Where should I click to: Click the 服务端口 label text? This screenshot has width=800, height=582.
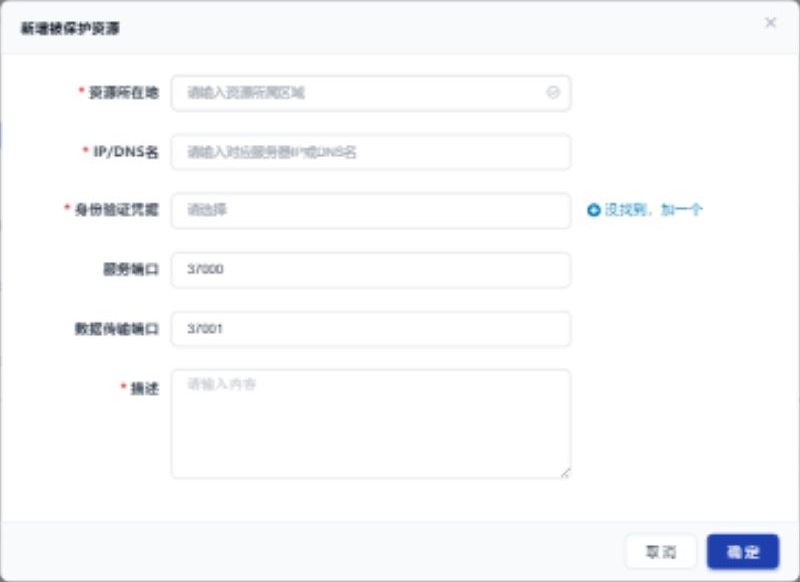click(x=131, y=269)
